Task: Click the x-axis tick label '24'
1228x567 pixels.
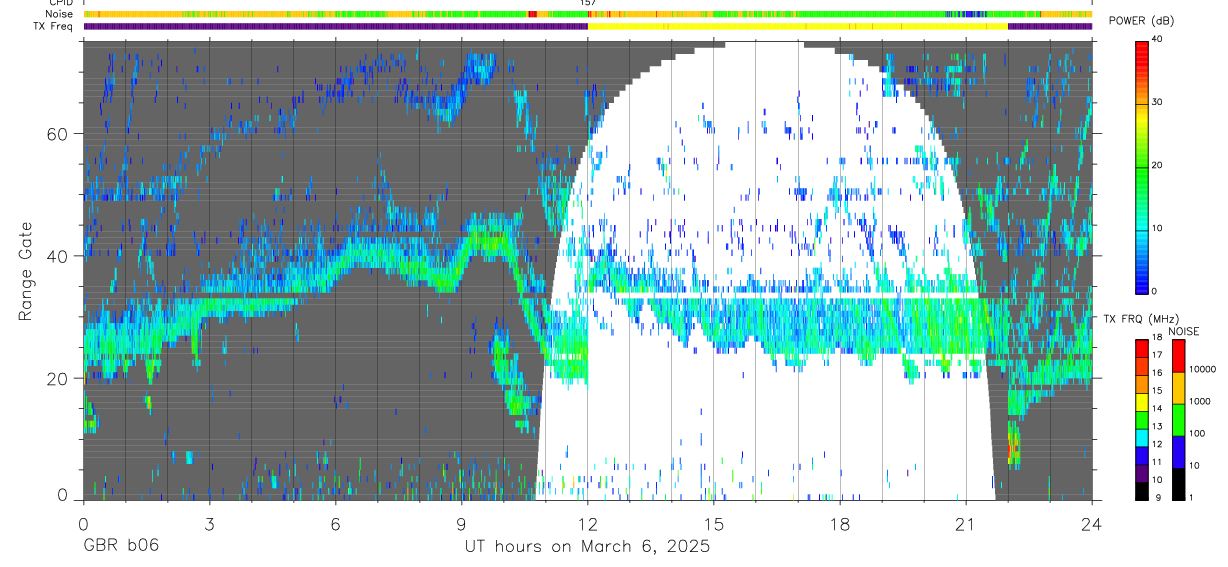Action: tap(1092, 523)
